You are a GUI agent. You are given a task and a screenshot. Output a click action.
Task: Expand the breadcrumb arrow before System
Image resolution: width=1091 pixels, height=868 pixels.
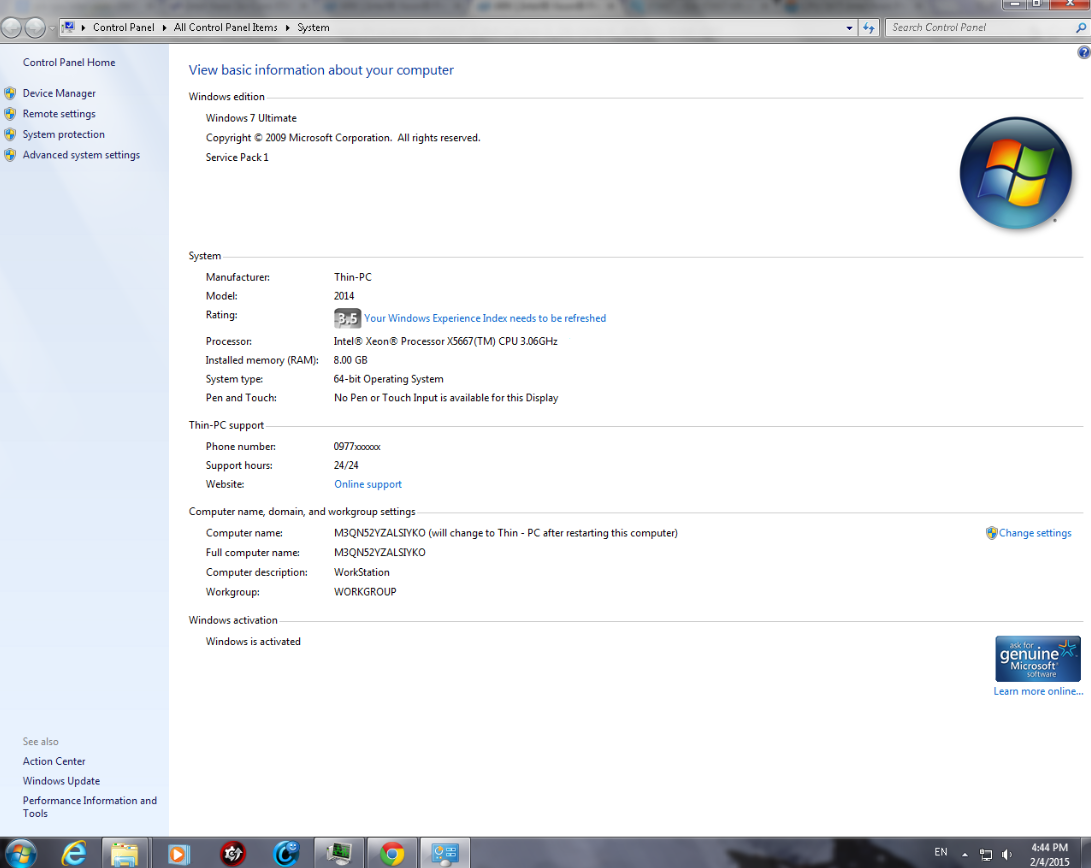coord(287,28)
